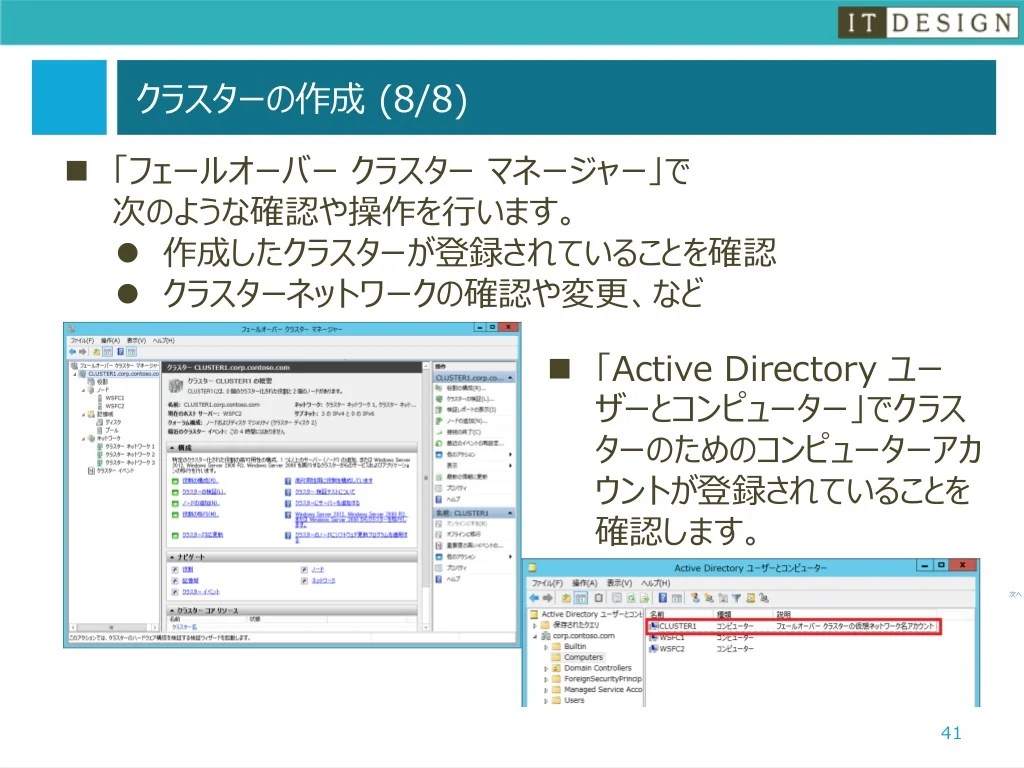Viewport: 1024px width, 768px height.
Task: Click WSFC2 computer icon in Active Directory list
Action: [x=653, y=648]
